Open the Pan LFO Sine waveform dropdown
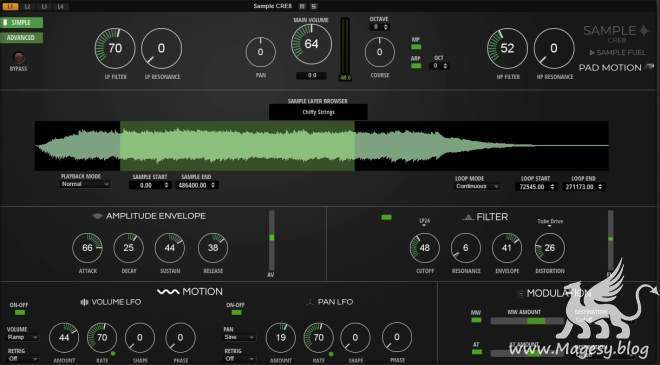Image resolution: width=660 pixels, height=365 pixels. pos(239,337)
